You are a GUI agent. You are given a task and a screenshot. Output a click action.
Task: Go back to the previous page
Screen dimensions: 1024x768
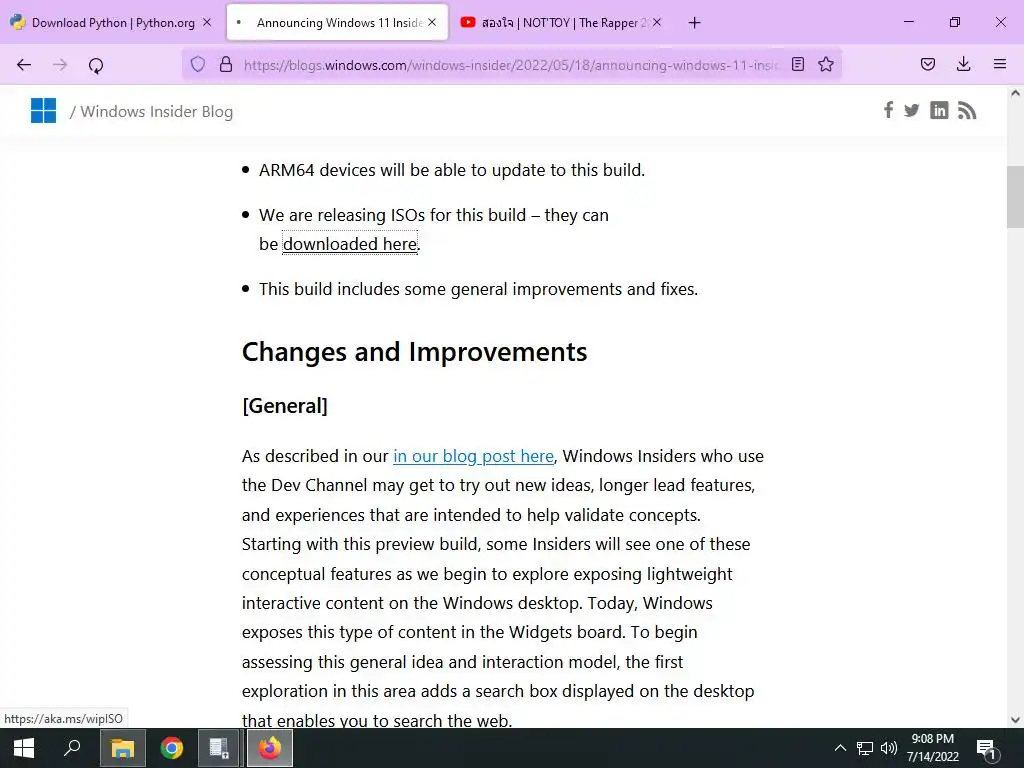pyautogui.click(x=24, y=65)
